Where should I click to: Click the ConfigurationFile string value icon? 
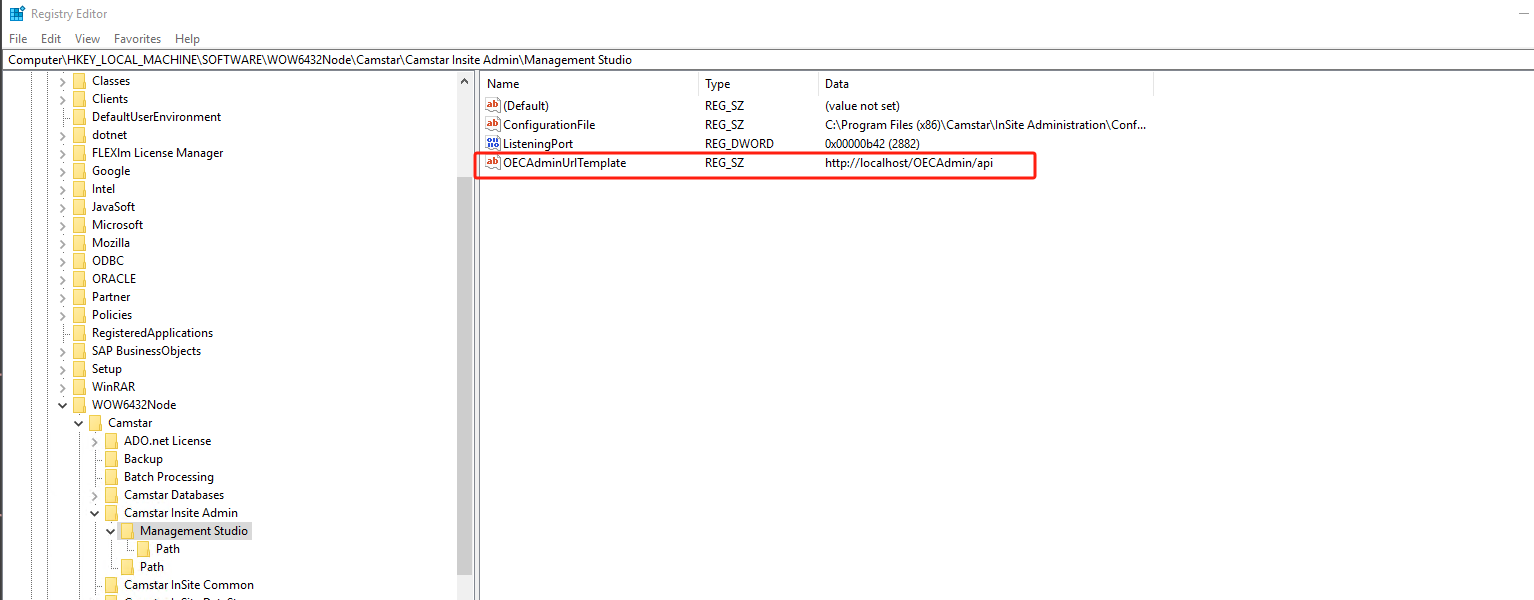[492, 124]
